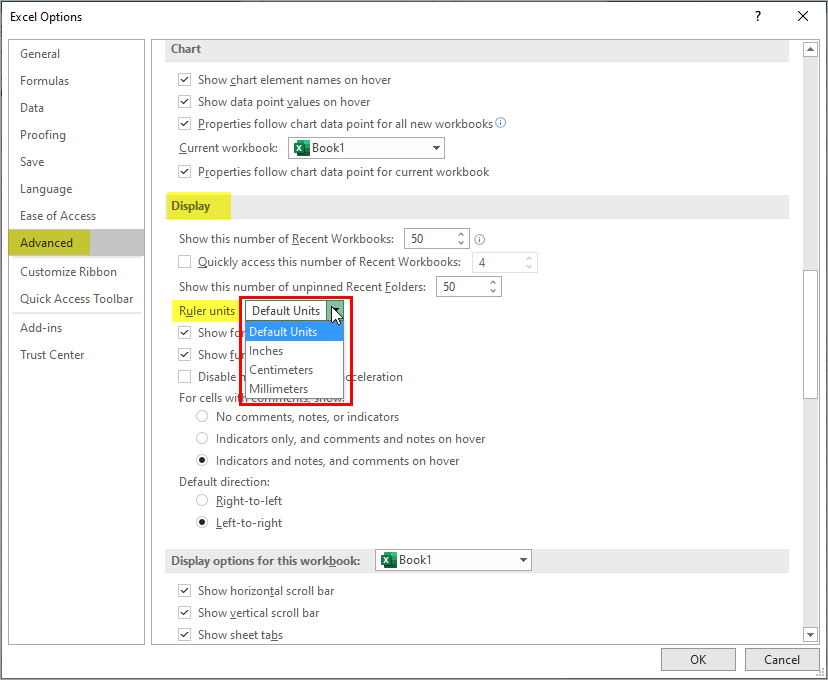The height and width of the screenshot is (680, 828).
Task: Open the Formulas options category
Action: point(77,81)
